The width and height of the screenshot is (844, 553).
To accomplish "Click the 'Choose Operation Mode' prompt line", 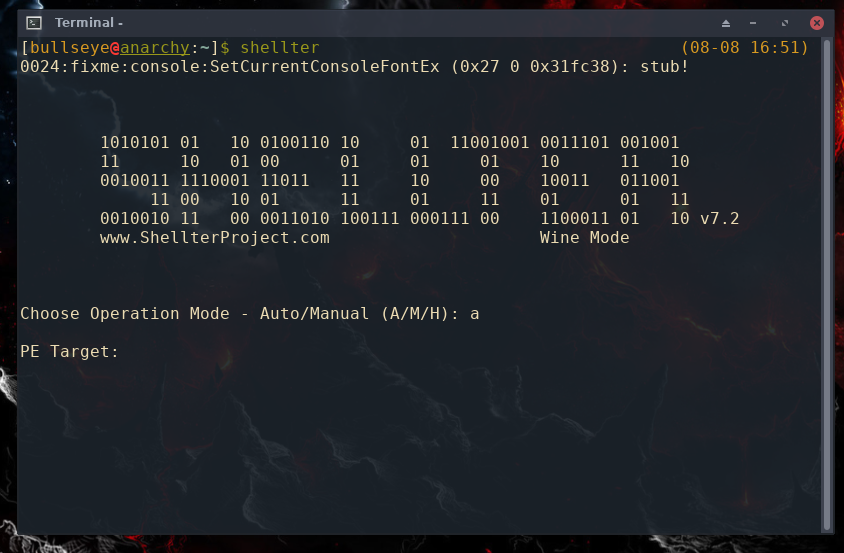I will (x=250, y=313).
